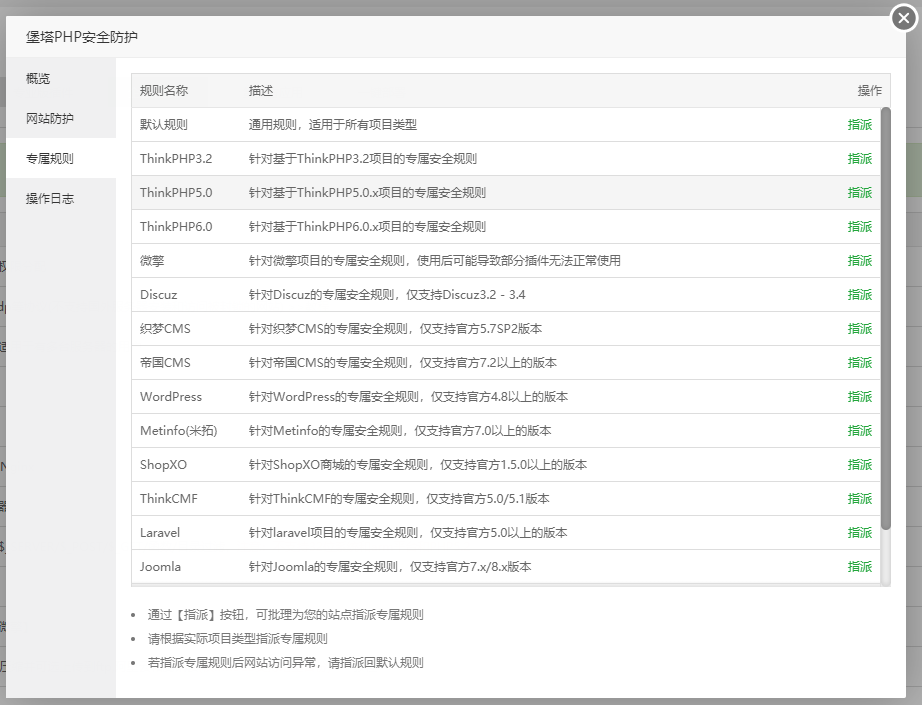Click 指派 in the 微擎 row
922x705 pixels.
point(860,260)
